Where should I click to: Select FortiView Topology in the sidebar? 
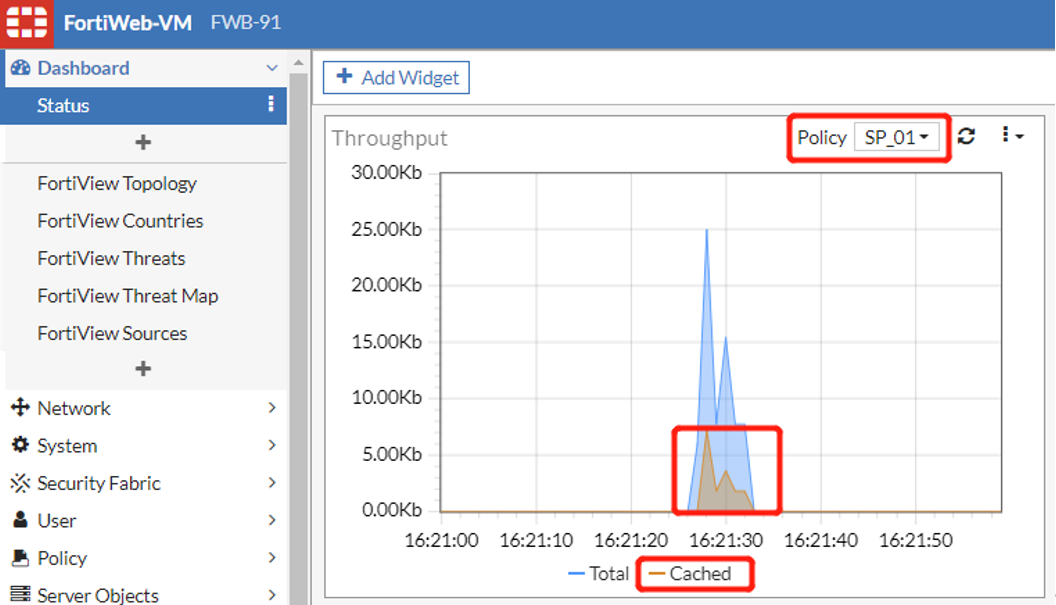[x=117, y=183]
